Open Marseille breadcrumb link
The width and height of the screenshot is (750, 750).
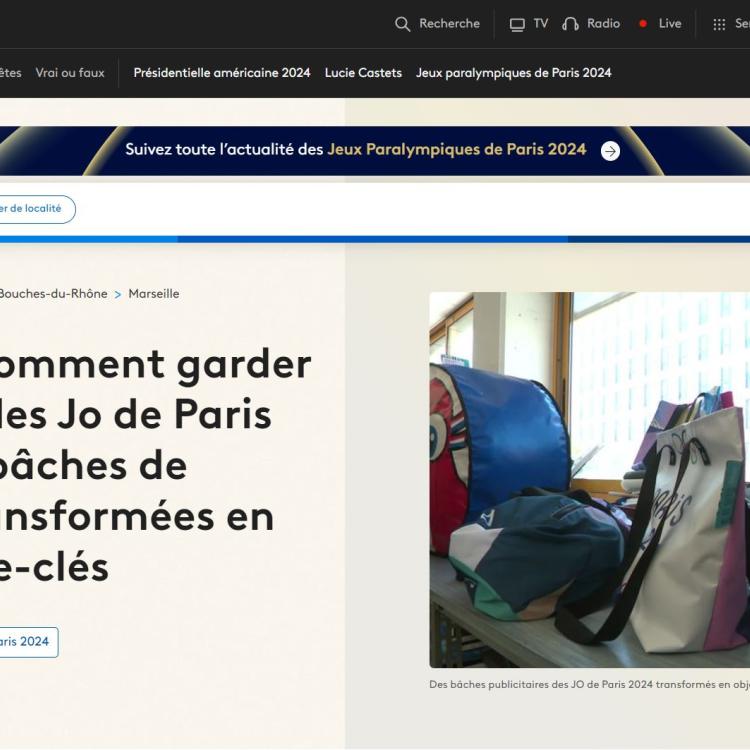pyautogui.click(x=154, y=294)
